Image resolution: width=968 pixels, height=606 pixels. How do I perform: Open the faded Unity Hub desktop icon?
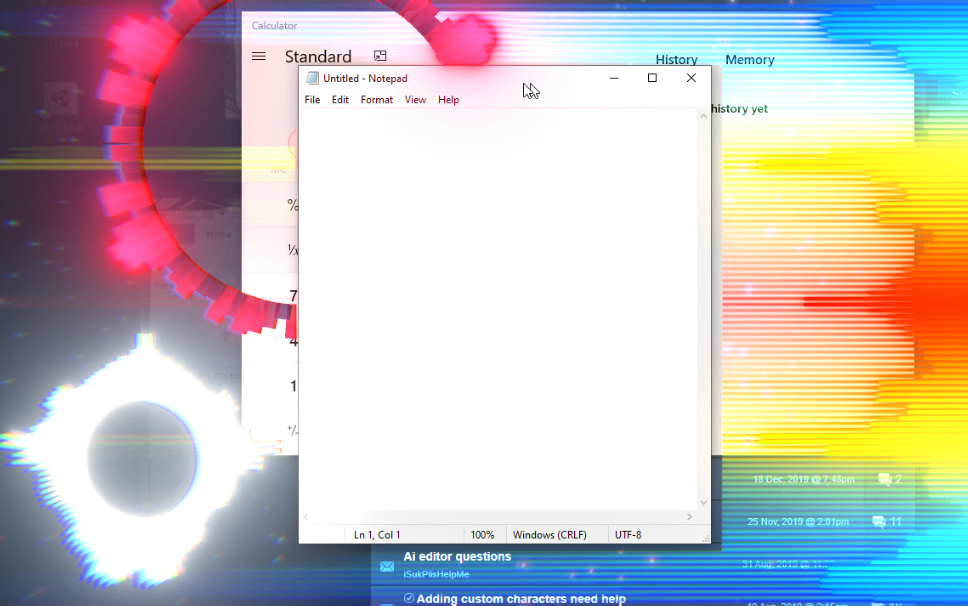coord(60,106)
